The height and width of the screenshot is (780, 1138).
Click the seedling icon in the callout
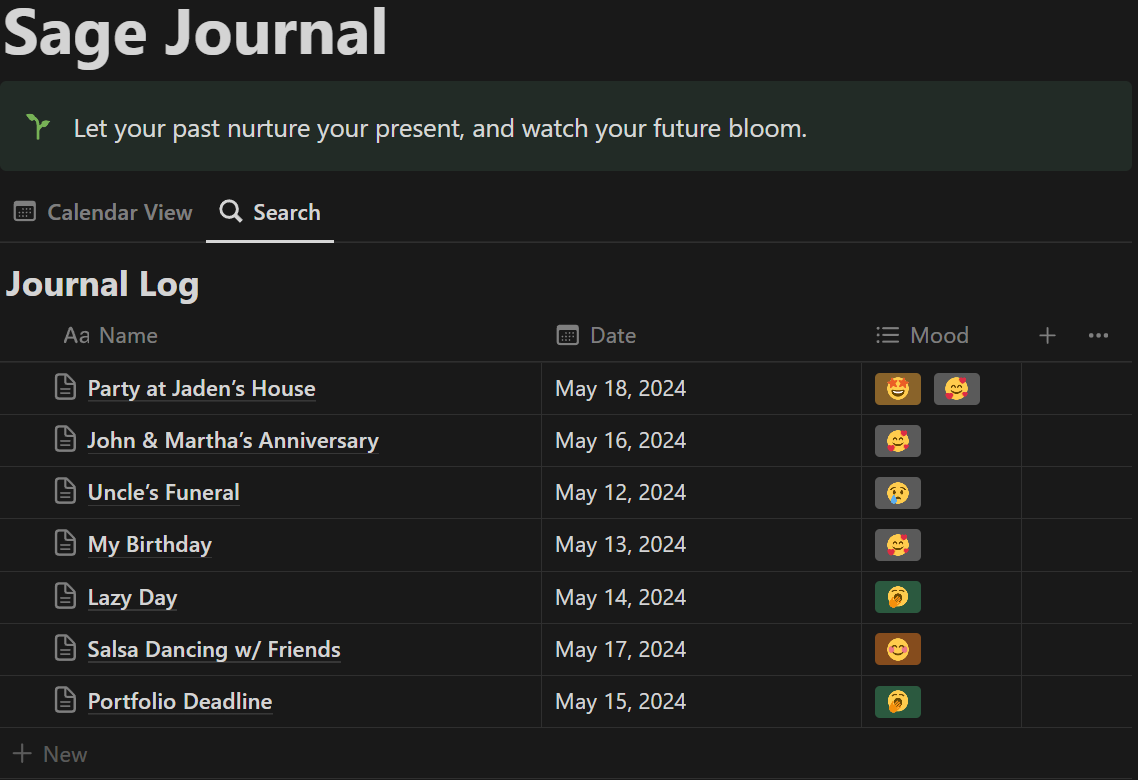(38, 126)
